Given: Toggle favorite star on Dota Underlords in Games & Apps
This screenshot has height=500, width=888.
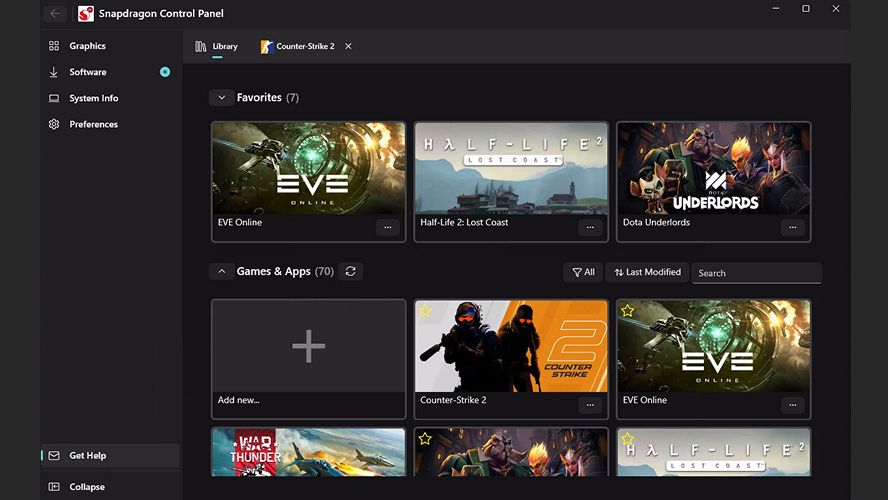Looking at the screenshot, I should [x=425, y=438].
